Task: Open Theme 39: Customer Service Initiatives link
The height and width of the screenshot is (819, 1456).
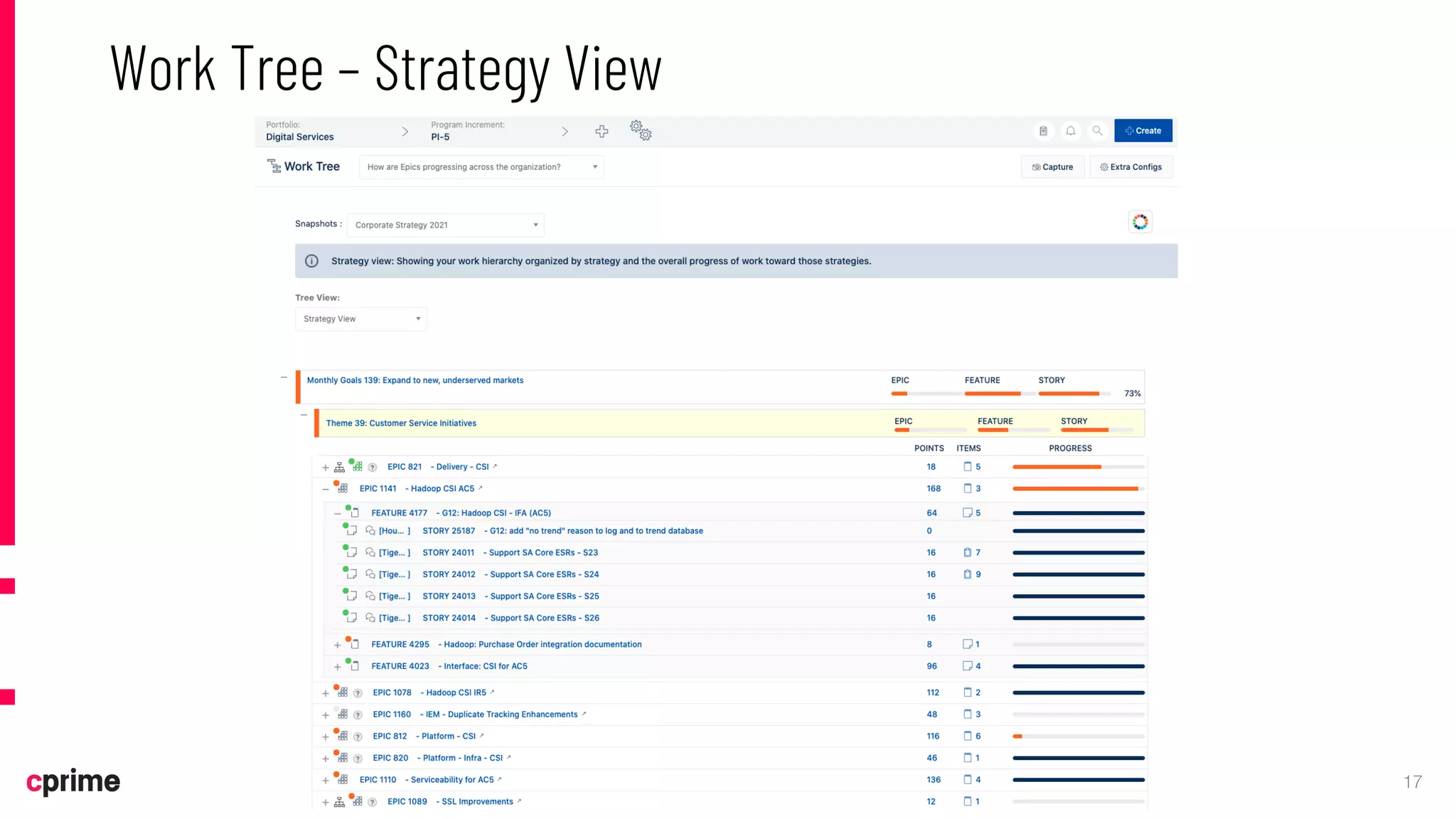Action: 401,423
